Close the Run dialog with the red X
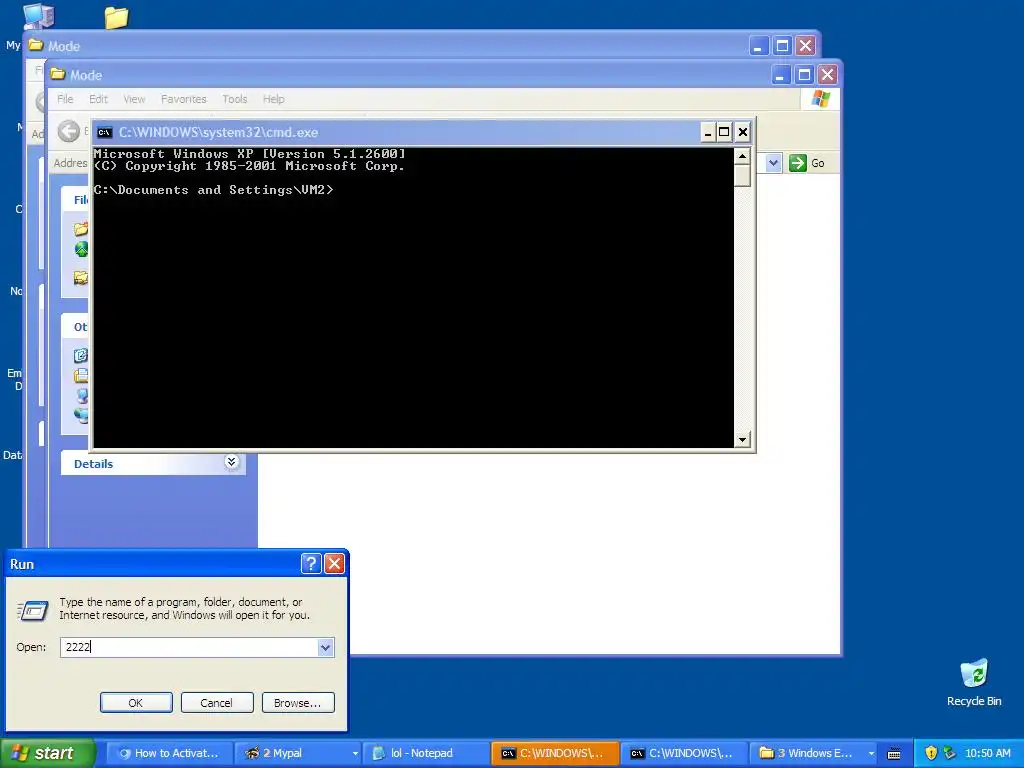The height and width of the screenshot is (768, 1024). (x=334, y=564)
